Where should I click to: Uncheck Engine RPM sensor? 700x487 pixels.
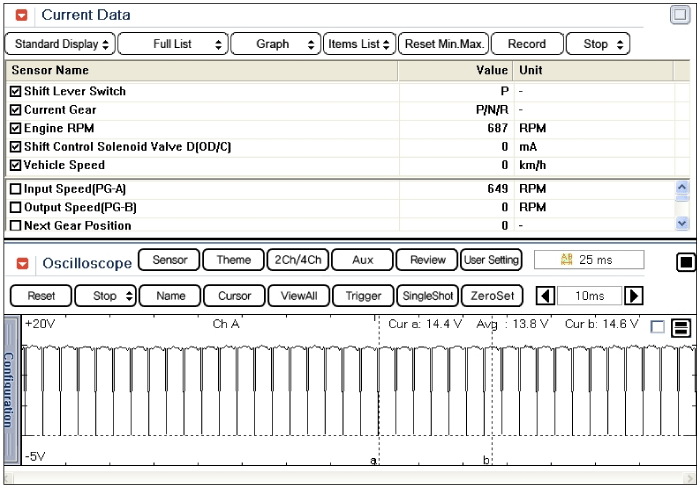click(x=15, y=129)
